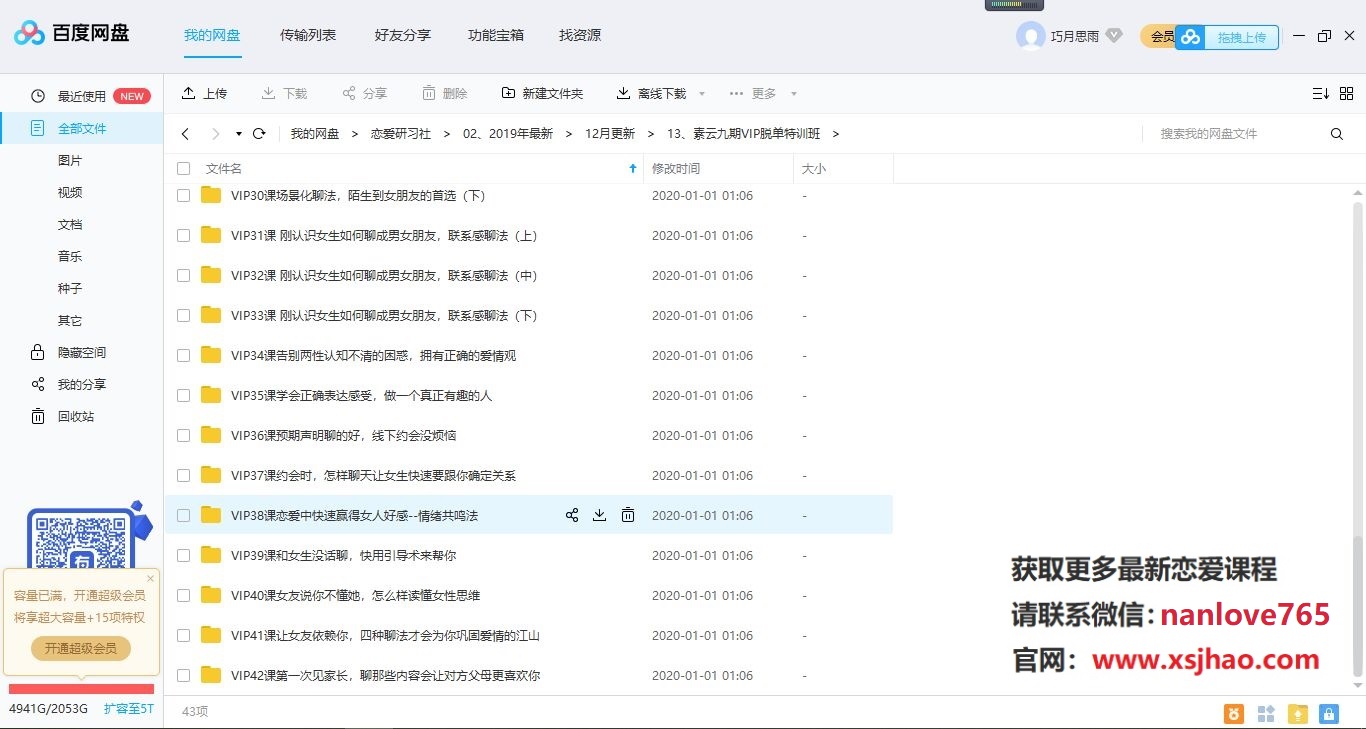Click the download icon on hovered VIP38 row
The image size is (1366, 729).
599,515
